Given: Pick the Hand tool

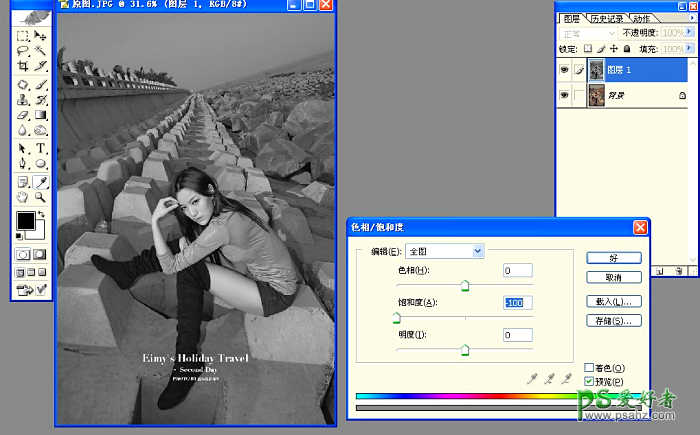Looking at the screenshot, I should [23, 197].
